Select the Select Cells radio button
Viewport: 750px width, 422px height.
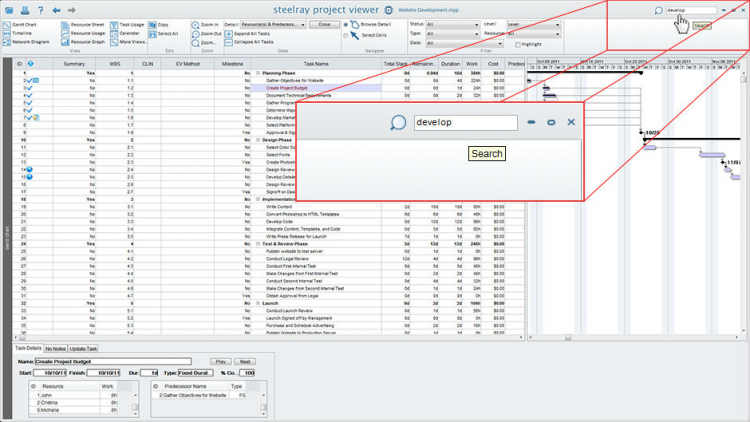(346, 35)
